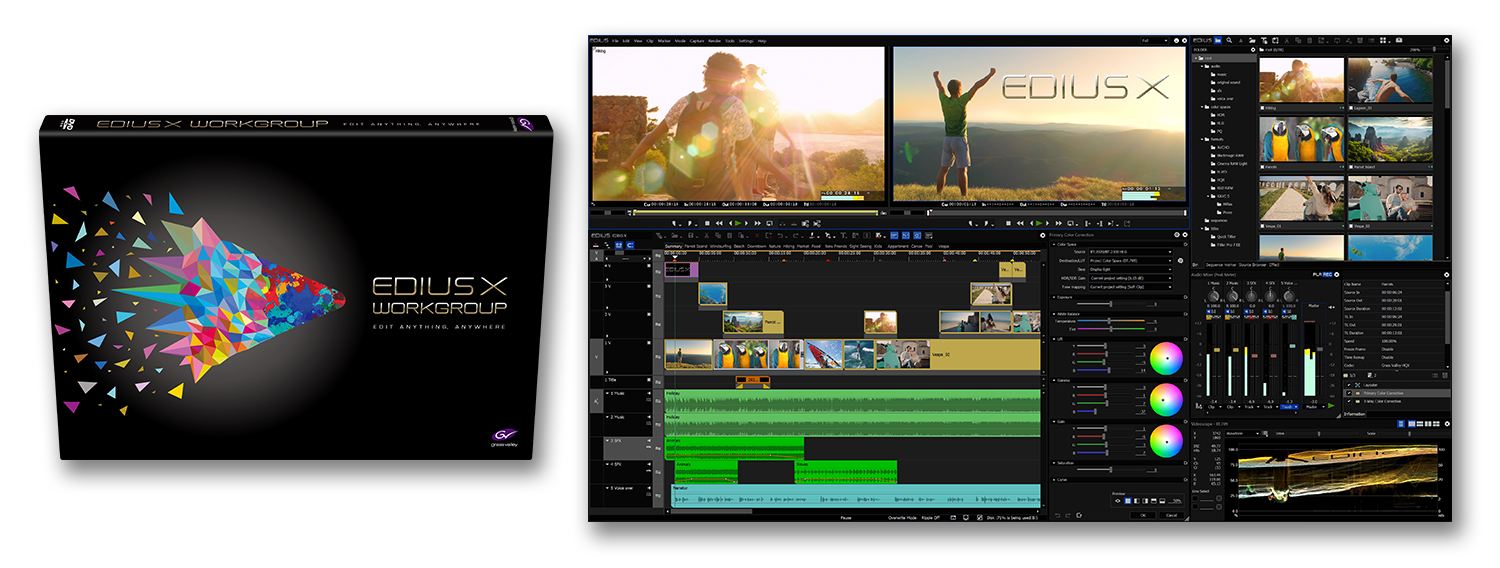Screen dimensions: 1500x568
Task: Click the red Delete icon in timeline toolbar
Action: [757, 235]
